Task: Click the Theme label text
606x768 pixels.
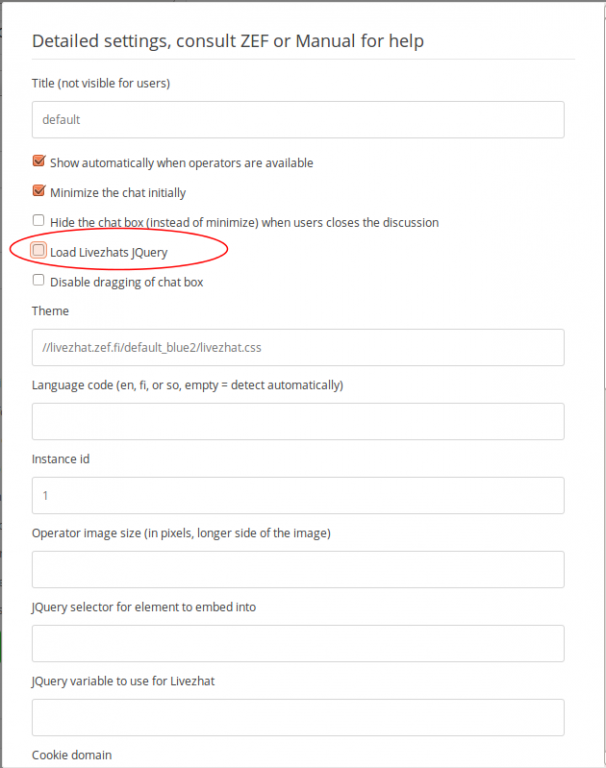Action: point(50,311)
